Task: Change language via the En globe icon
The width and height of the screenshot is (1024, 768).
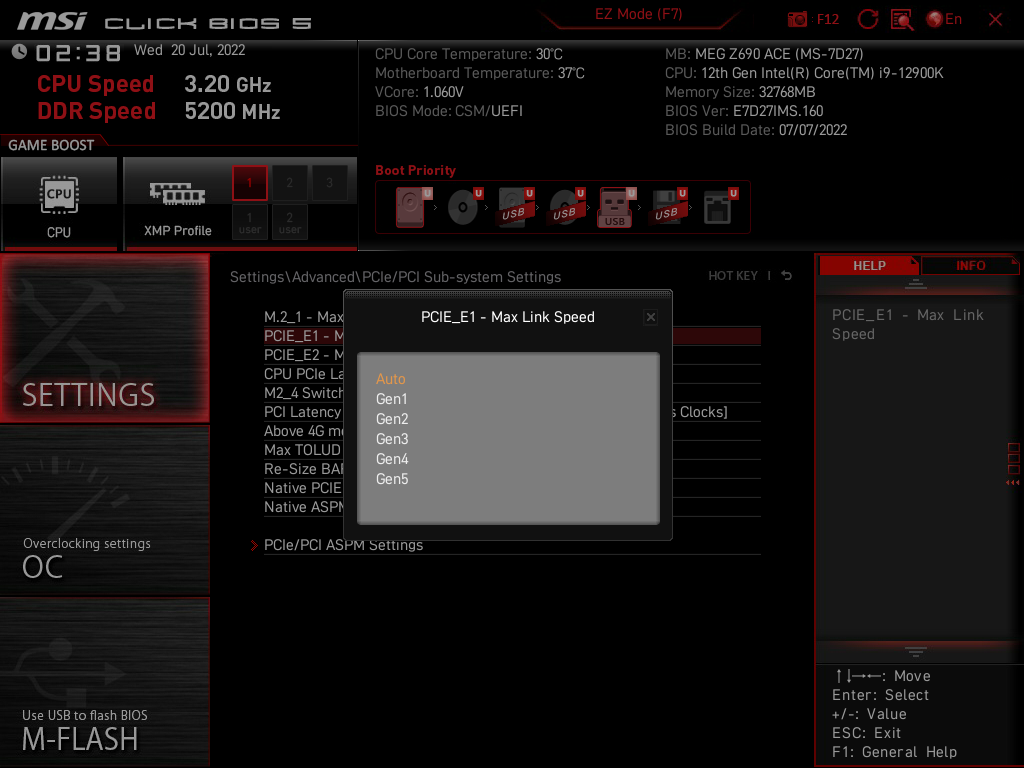Action: click(x=944, y=20)
